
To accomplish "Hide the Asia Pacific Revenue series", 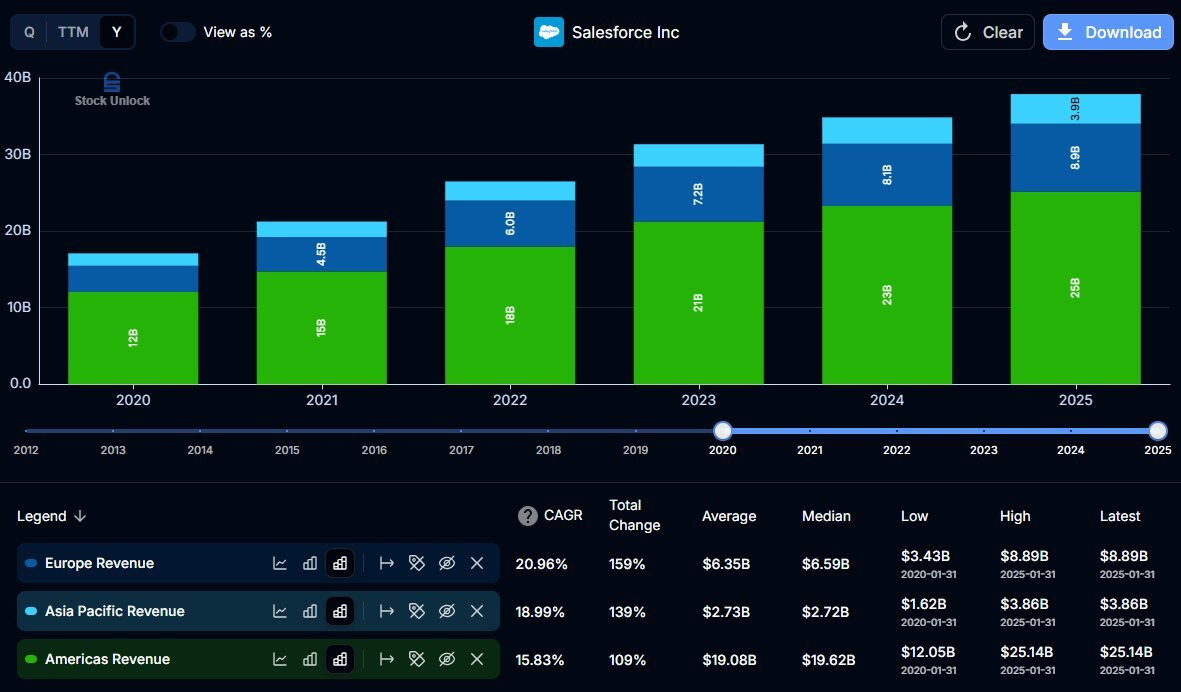I will click(x=447, y=611).
